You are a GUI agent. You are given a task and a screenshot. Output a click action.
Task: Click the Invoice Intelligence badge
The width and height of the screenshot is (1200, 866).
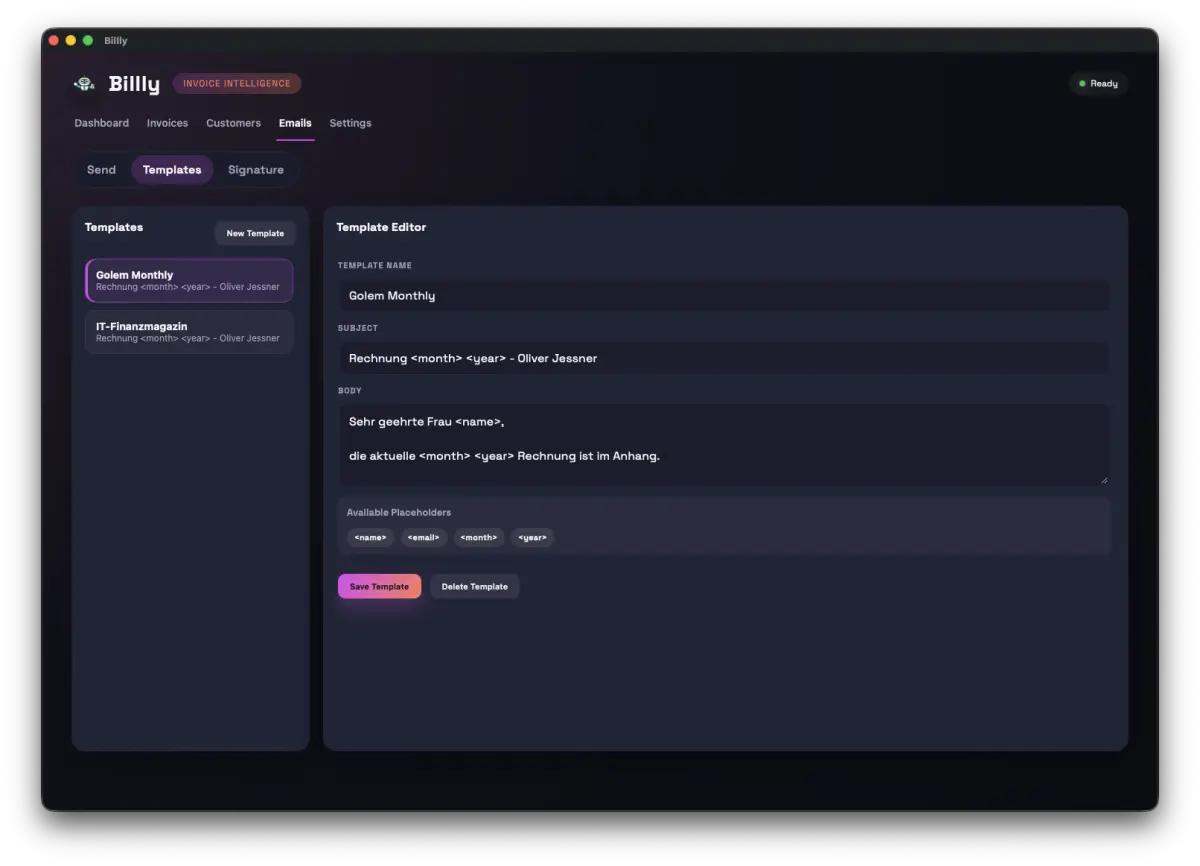tap(237, 83)
